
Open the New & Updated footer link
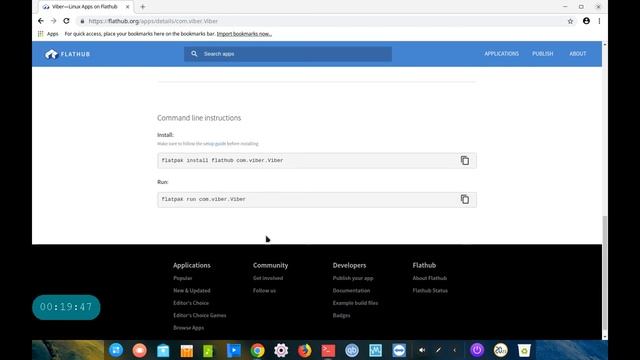192,291
